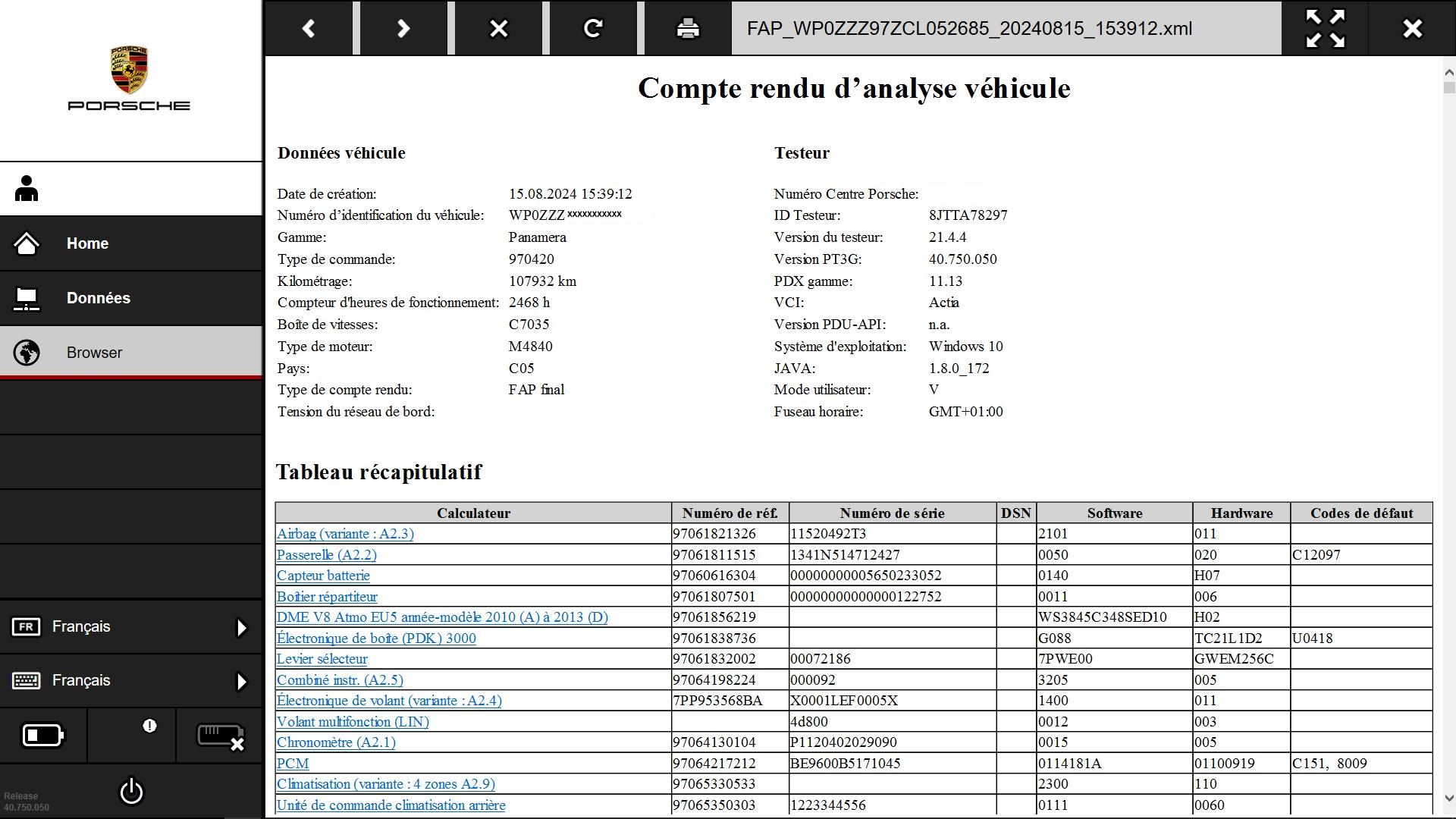Screen dimensions: 1456x819
Task: Click the Numéro de série column header
Action: coord(892,513)
